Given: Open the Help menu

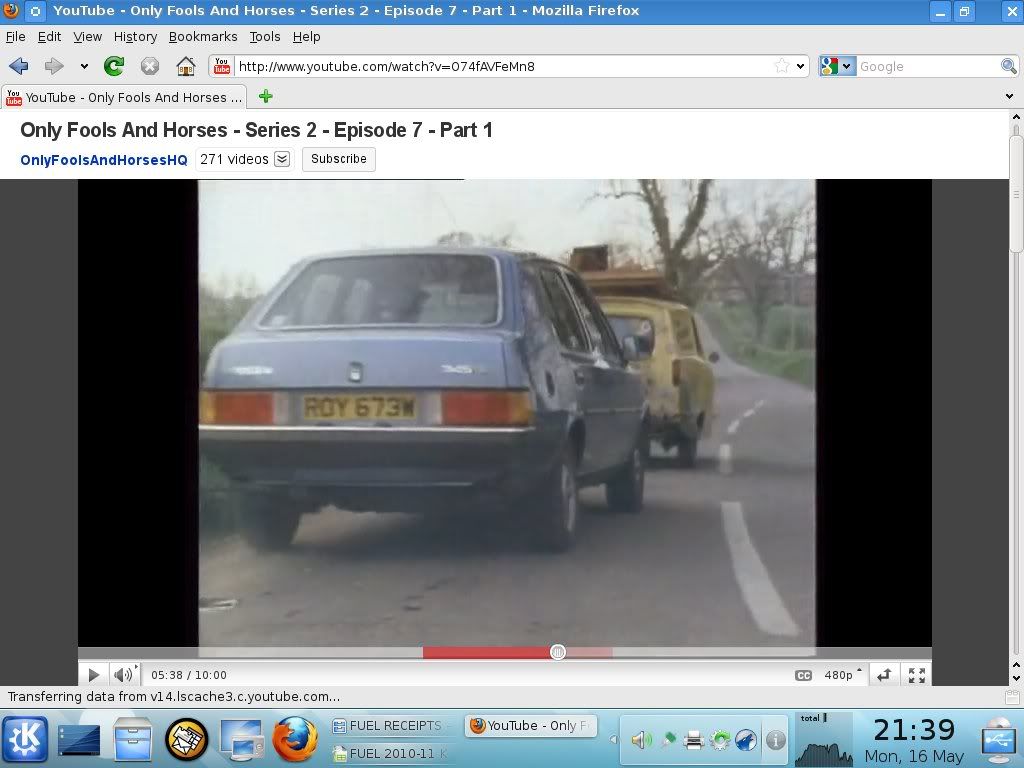Looking at the screenshot, I should click(x=306, y=37).
